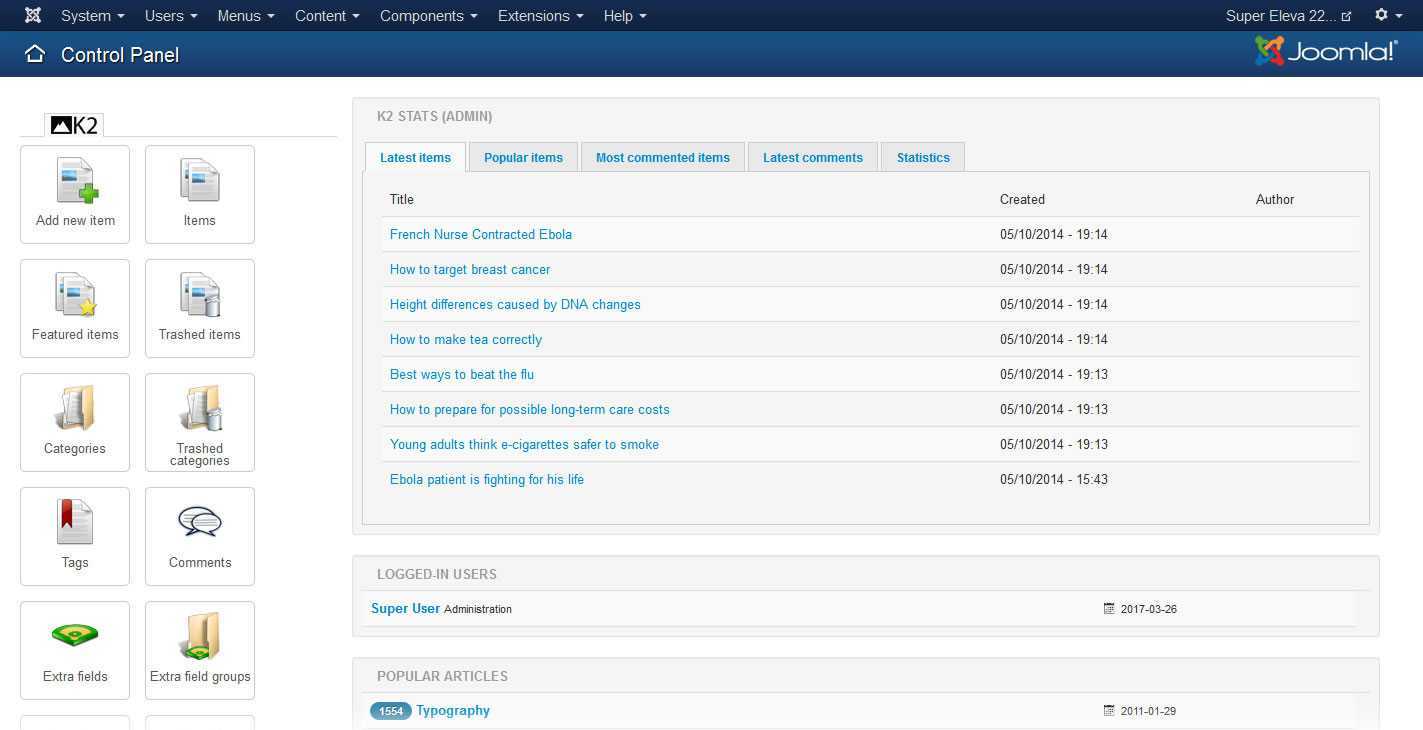Viewport: 1423px width, 730px height.
Task: Switch to the Popular items tab
Action: coord(523,158)
